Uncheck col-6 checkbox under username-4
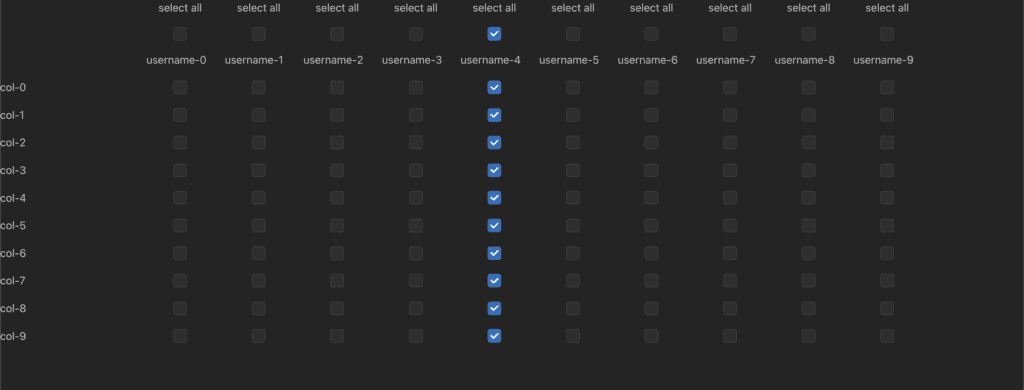The image size is (1024, 390). (494, 253)
